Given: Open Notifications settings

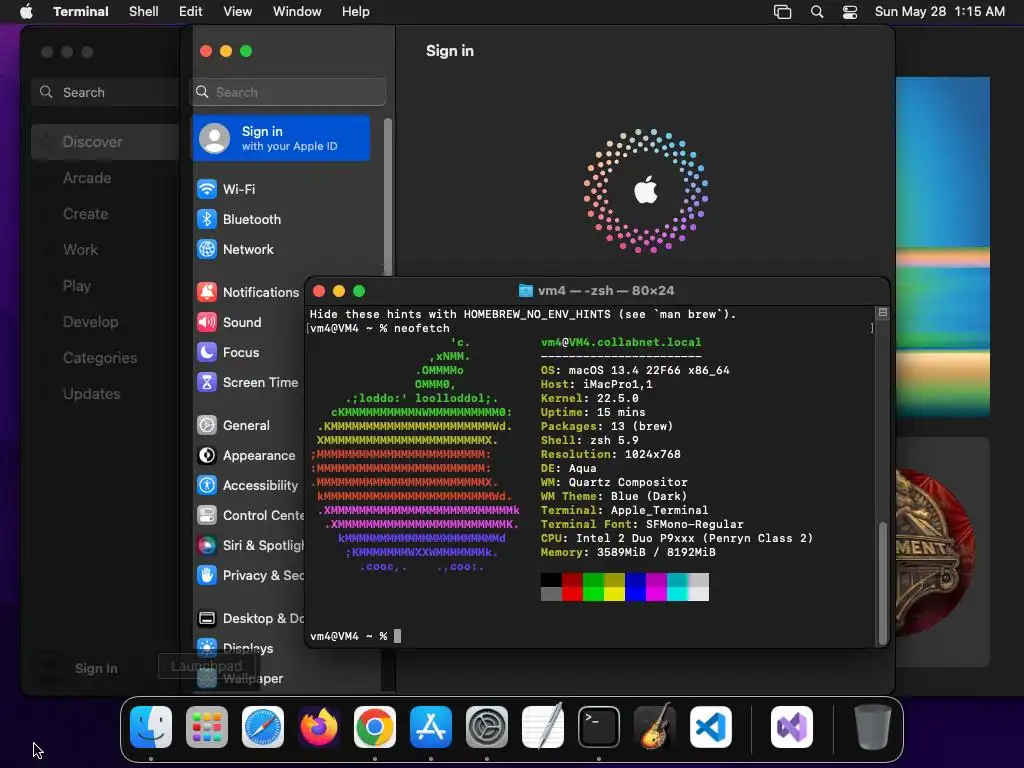Looking at the screenshot, I should (x=249, y=292).
